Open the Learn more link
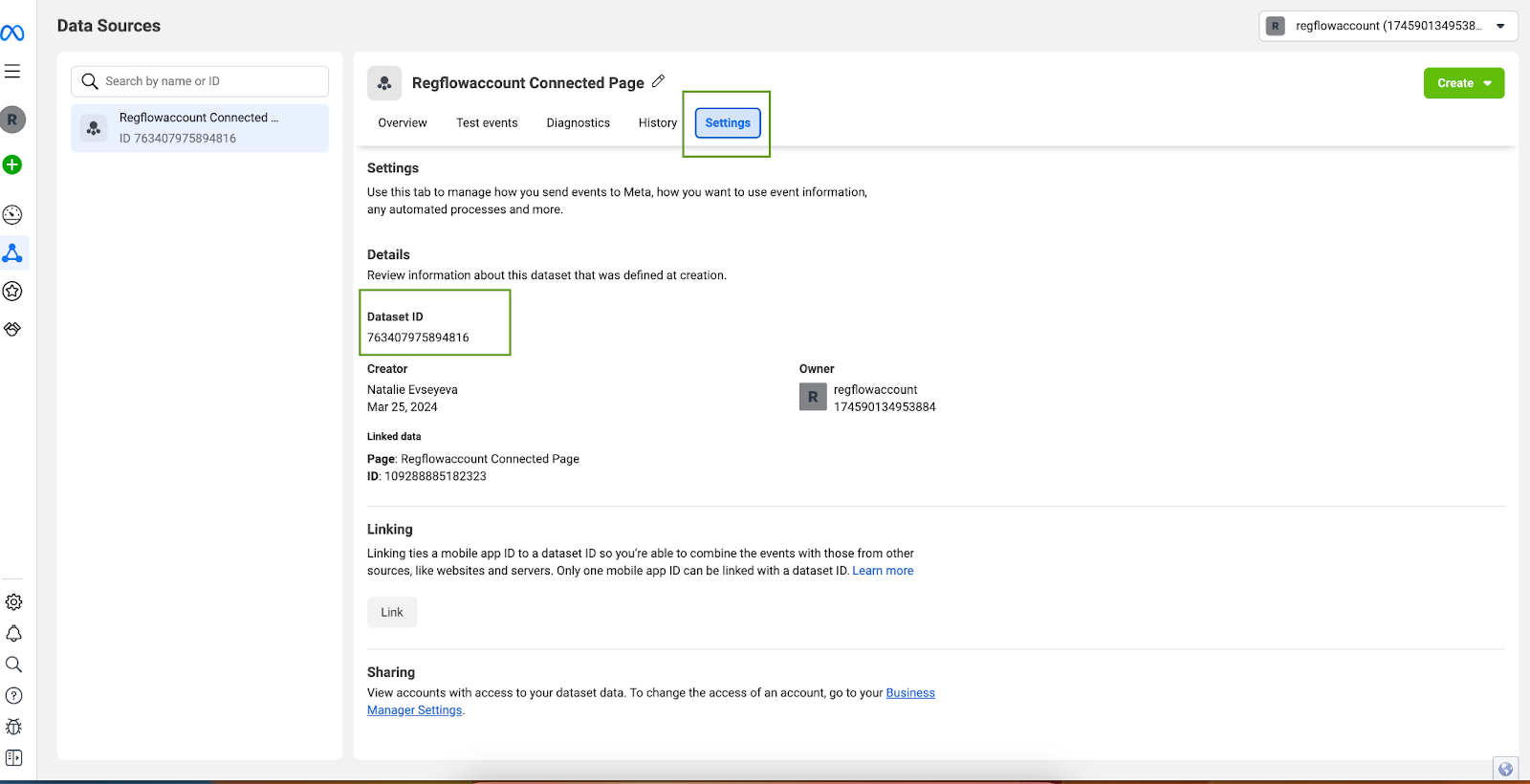Screen dimensions: 1530x784 [883, 571]
